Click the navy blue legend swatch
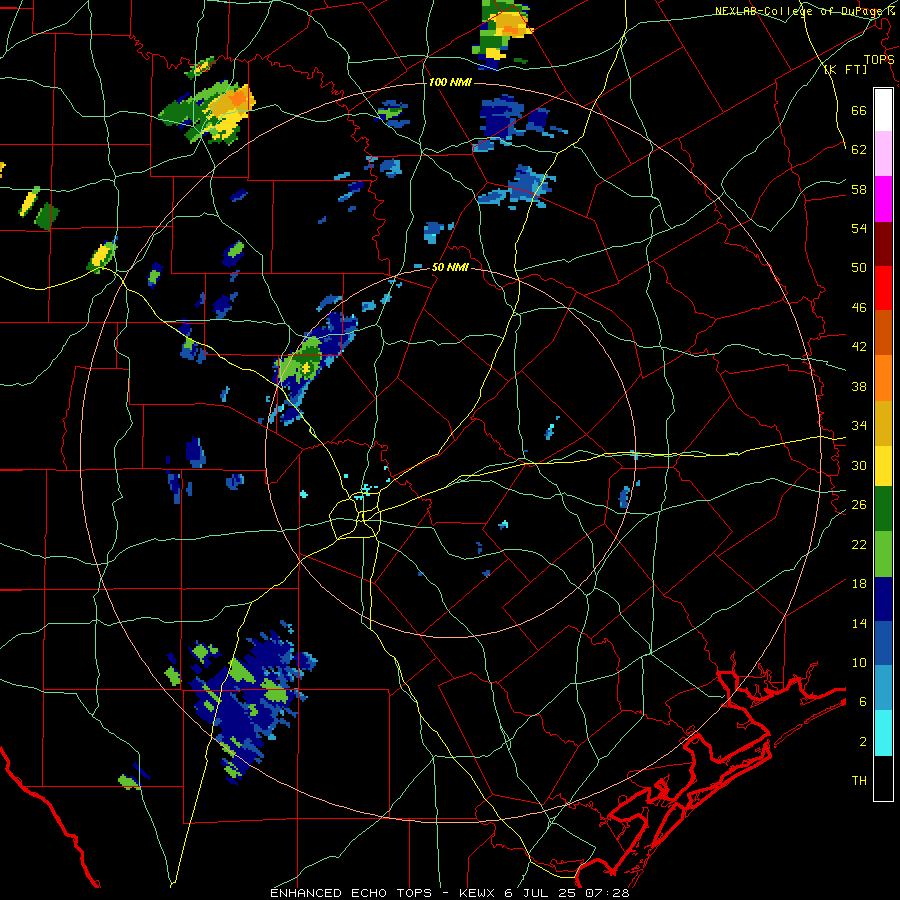The image size is (900, 900). click(883, 599)
